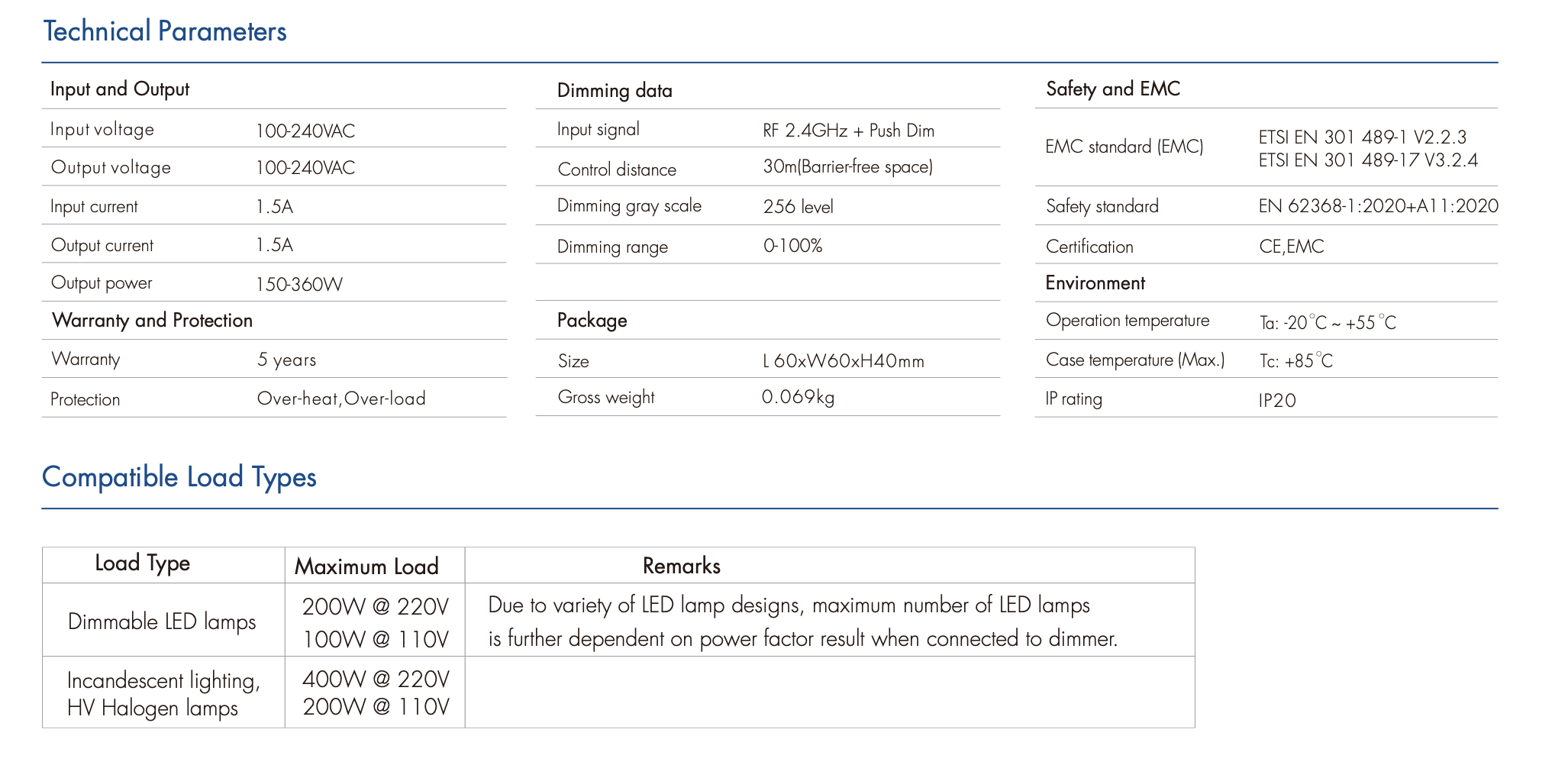1568x765 pixels.
Task: Click the Maximum Load column header
Action: coord(366,566)
